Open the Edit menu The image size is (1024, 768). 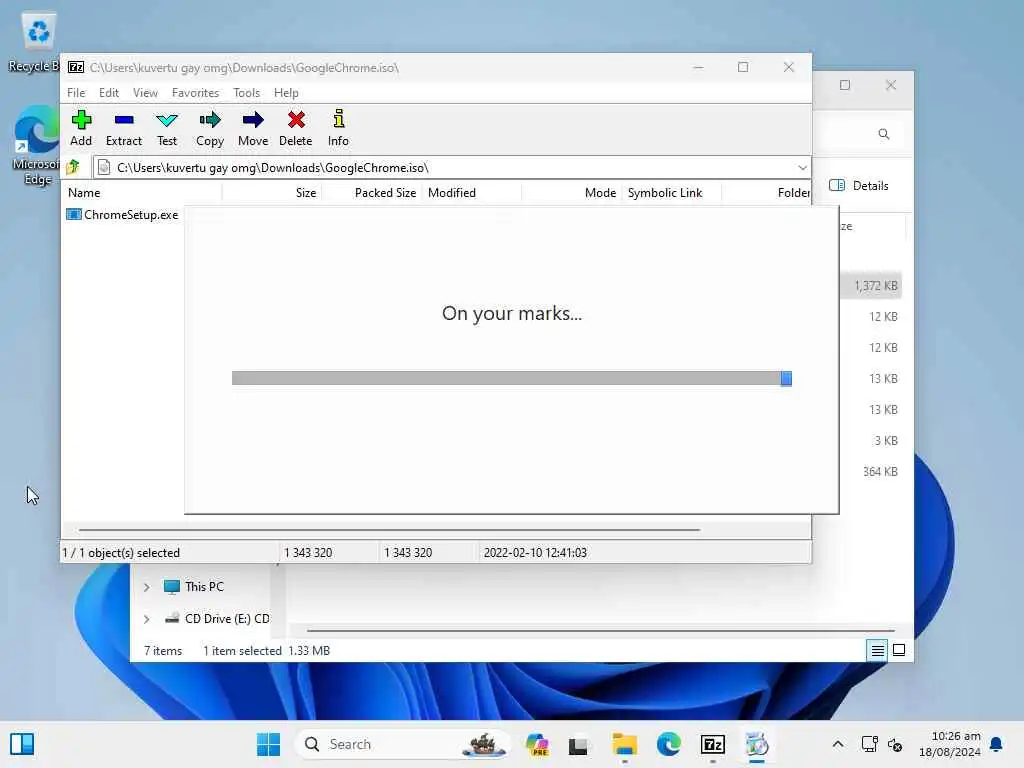click(x=108, y=93)
